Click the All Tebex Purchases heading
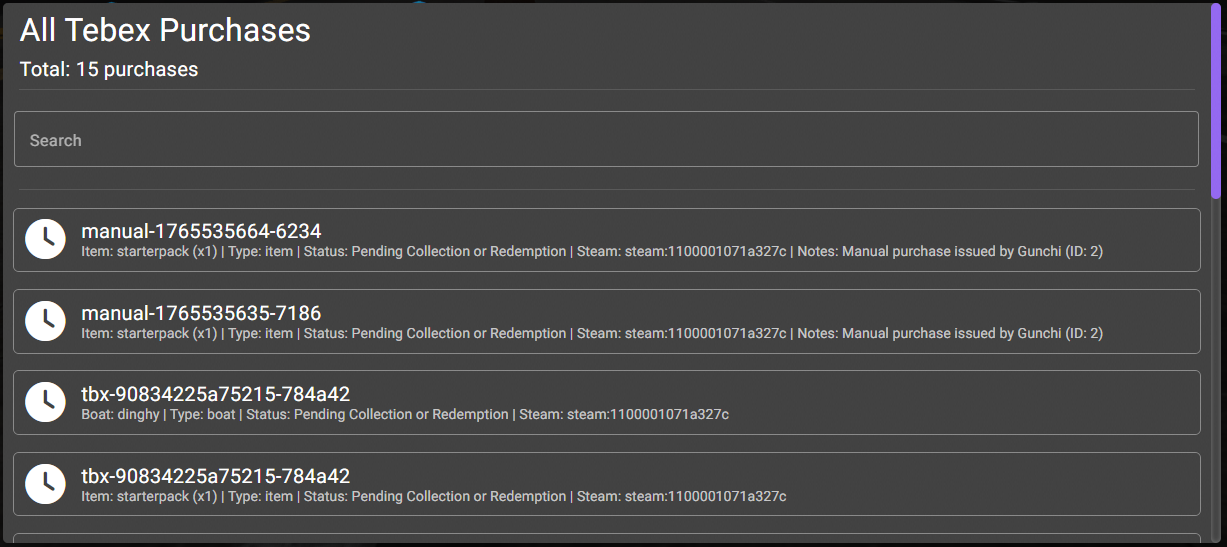Screen dimensions: 1227x547 (165, 31)
